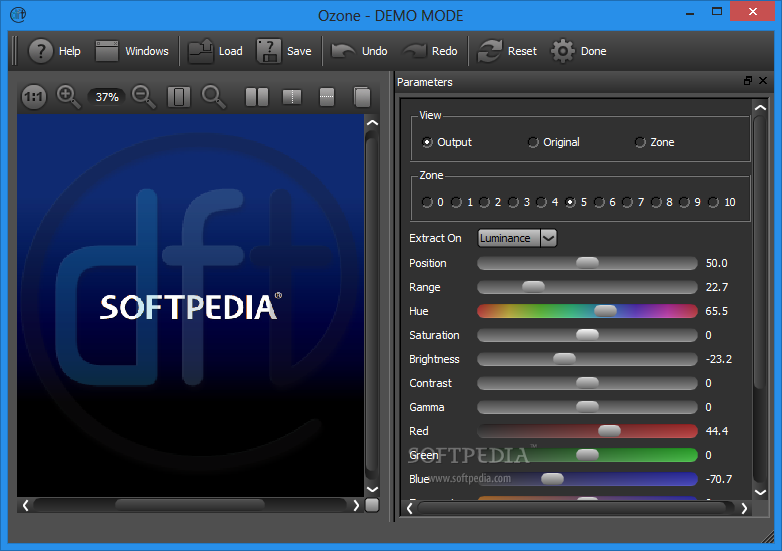Click the Ozone app icon in title bar
The width and height of the screenshot is (782, 551).
coord(18,14)
